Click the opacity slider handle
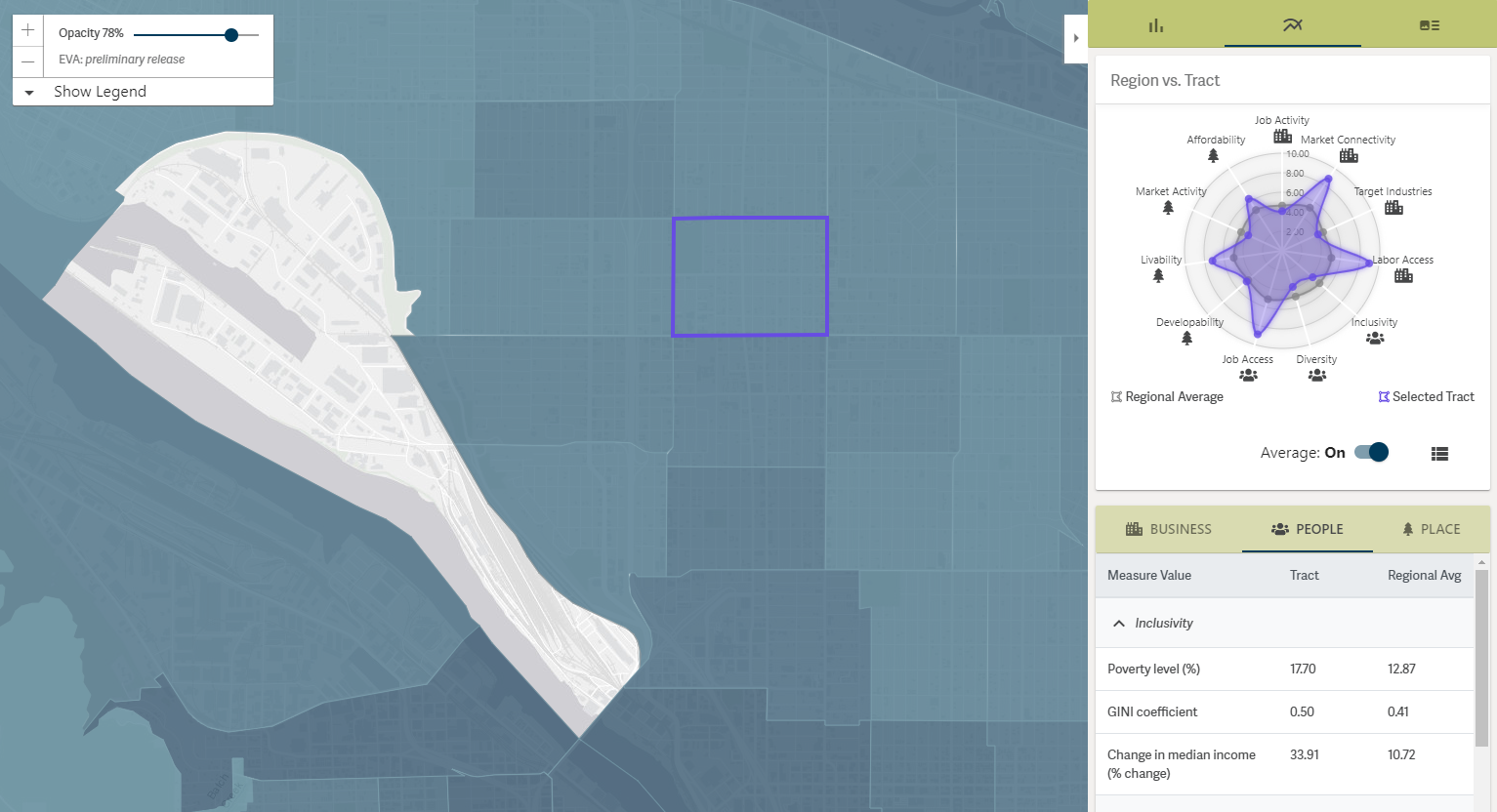Screen dimensions: 1497x812 tap(231, 35)
